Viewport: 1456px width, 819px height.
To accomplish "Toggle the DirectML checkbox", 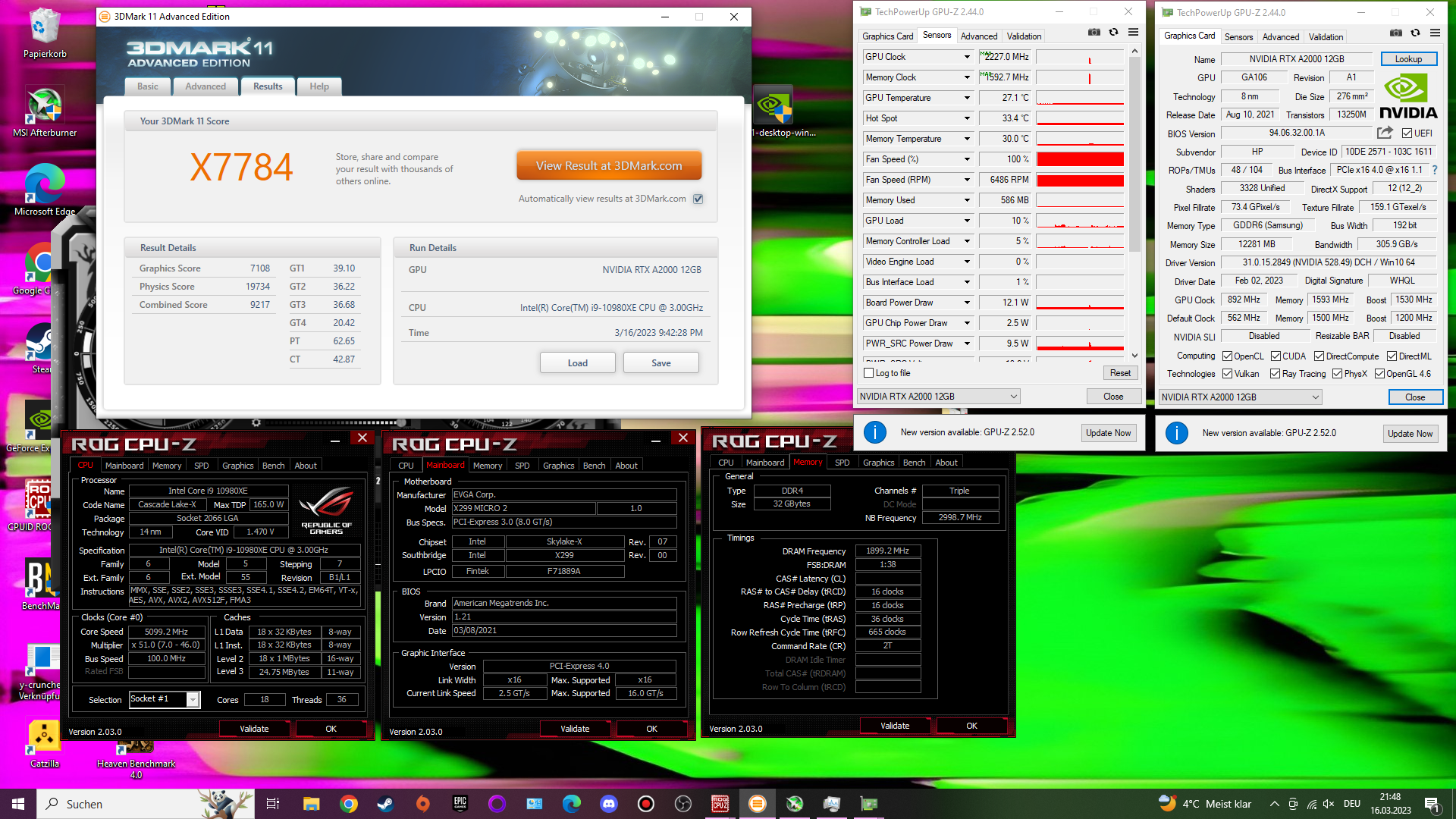I will (x=1392, y=356).
